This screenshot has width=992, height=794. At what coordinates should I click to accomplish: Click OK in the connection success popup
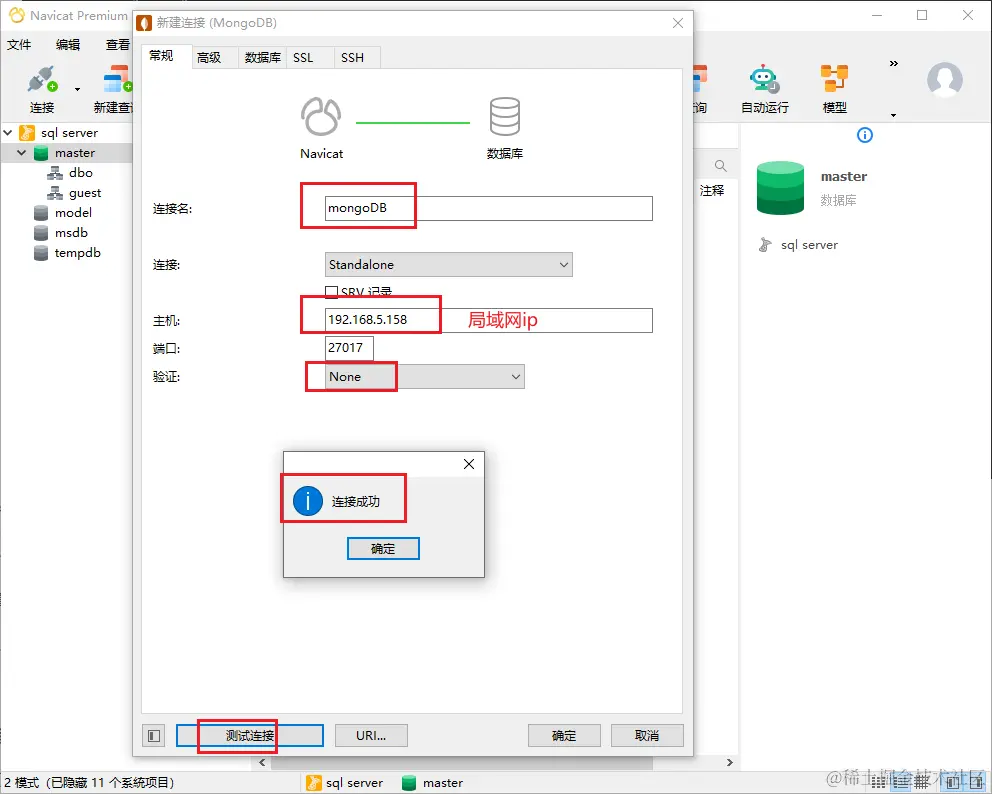383,549
